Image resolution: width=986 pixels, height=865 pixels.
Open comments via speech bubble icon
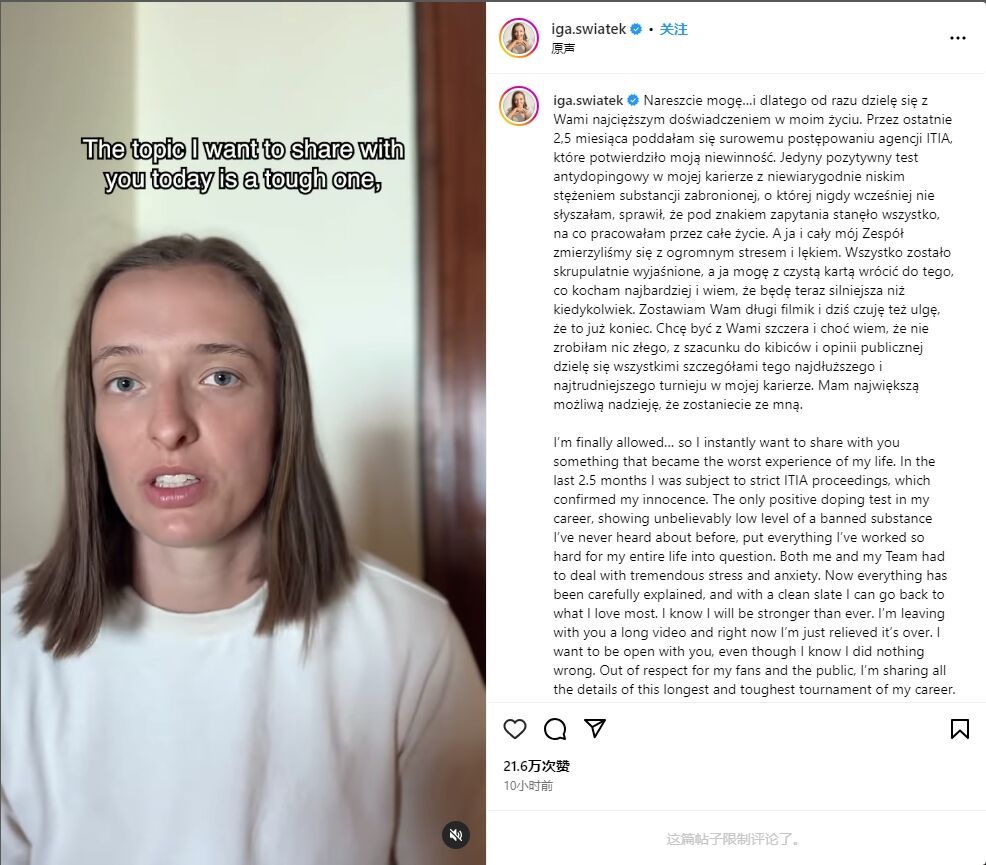click(x=555, y=729)
